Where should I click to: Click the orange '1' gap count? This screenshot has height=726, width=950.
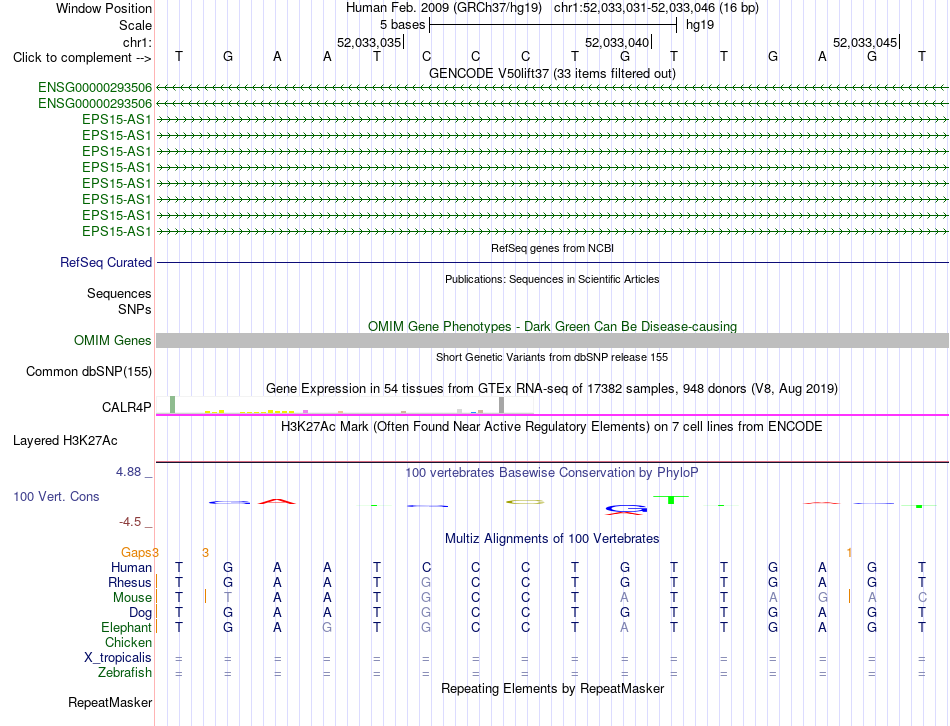[849, 552]
